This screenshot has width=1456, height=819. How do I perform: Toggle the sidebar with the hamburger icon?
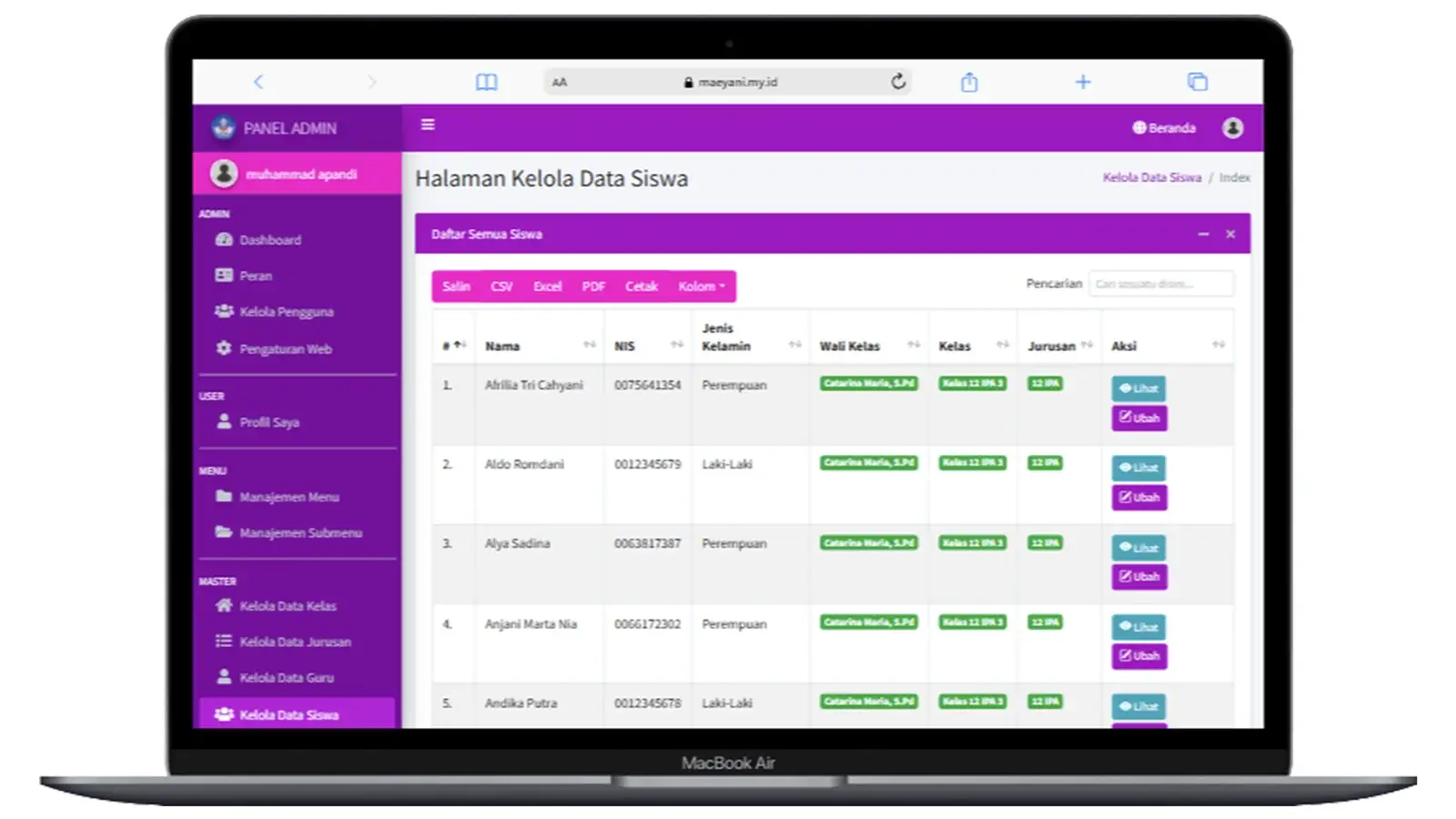428,125
